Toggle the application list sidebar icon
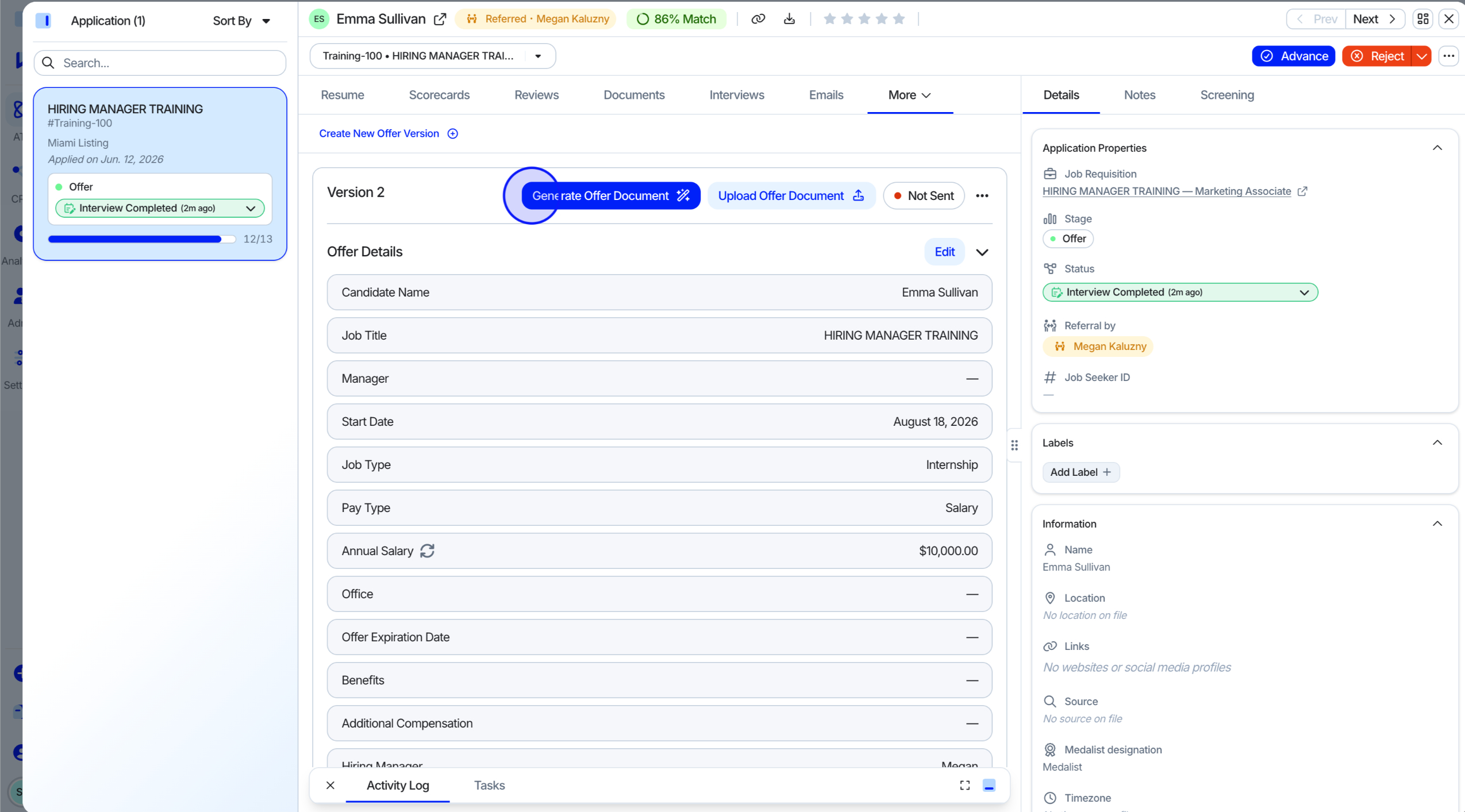This screenshot has width=1465, height=812. coord(44,21)
